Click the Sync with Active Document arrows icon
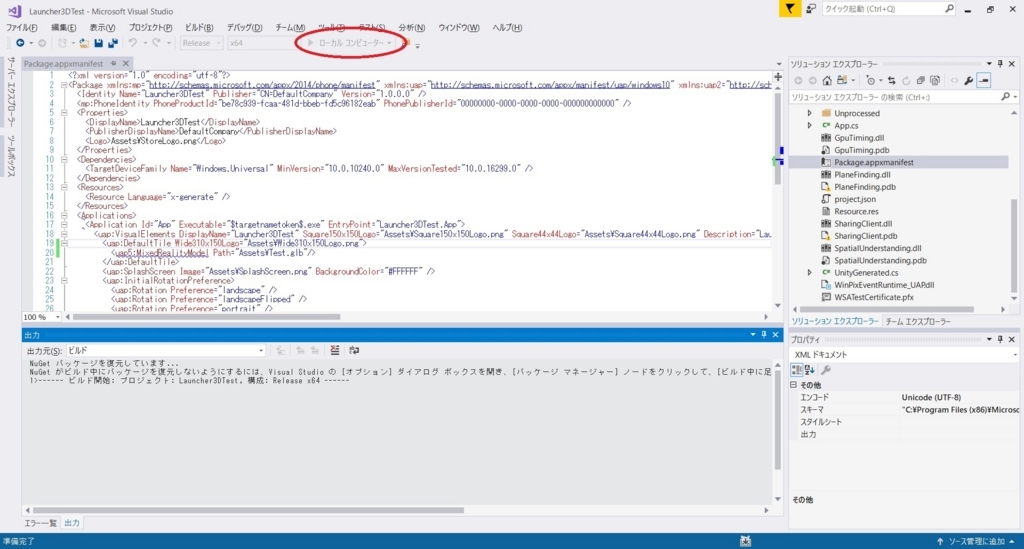The width and height of the screenshot is (1024, 549). 891,80
